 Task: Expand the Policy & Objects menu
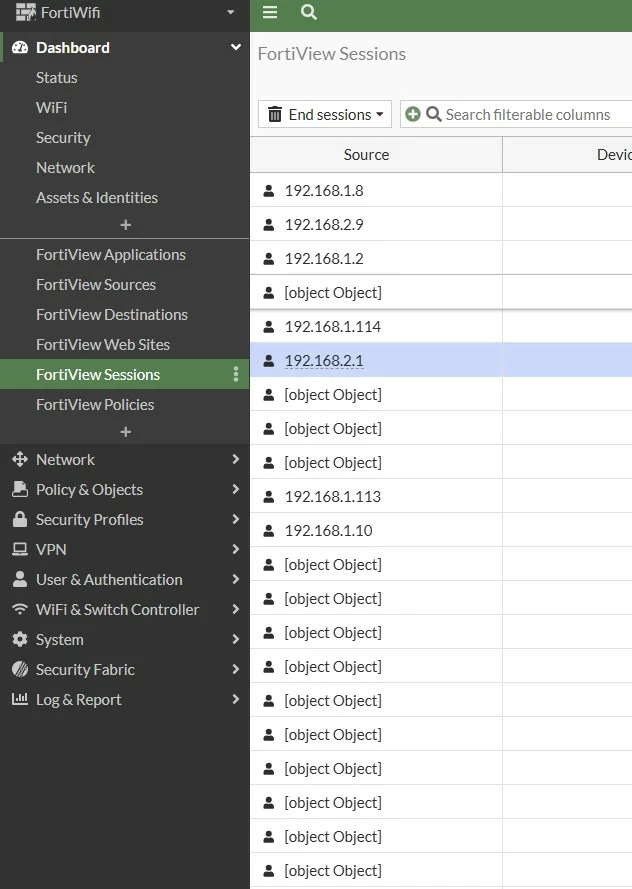pos(125,489)
